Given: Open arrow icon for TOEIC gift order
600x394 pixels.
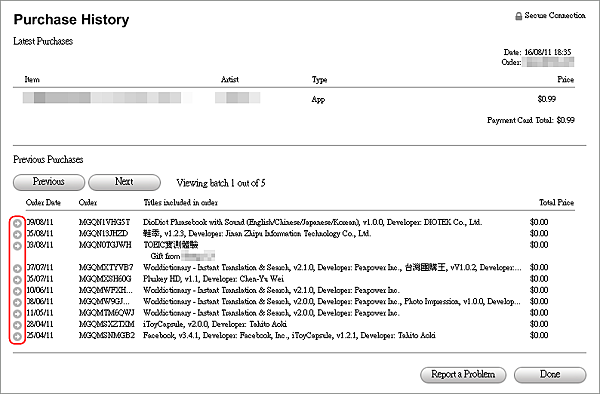Looking at the screenshot, I should 17,246.
